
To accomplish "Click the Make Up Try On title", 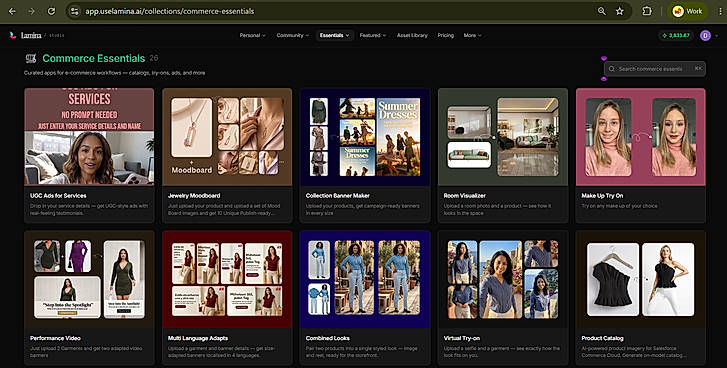I will (602, 196).
